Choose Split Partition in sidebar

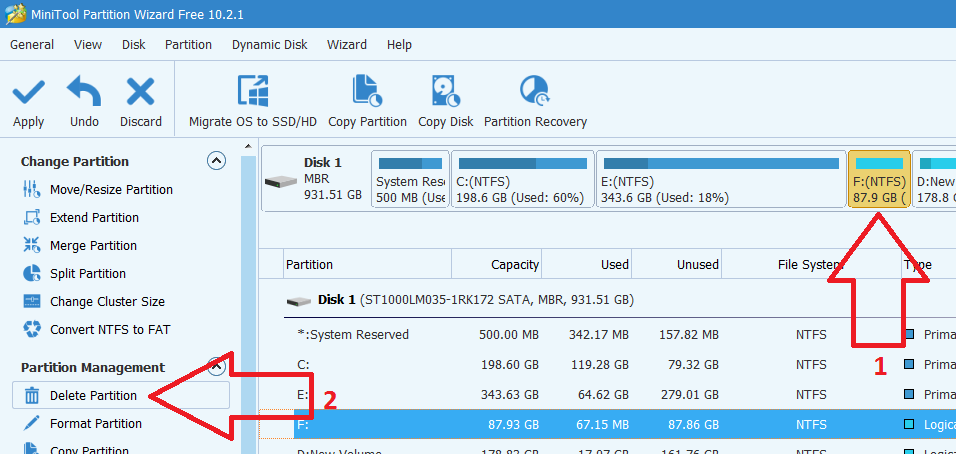tap(88, 274)
